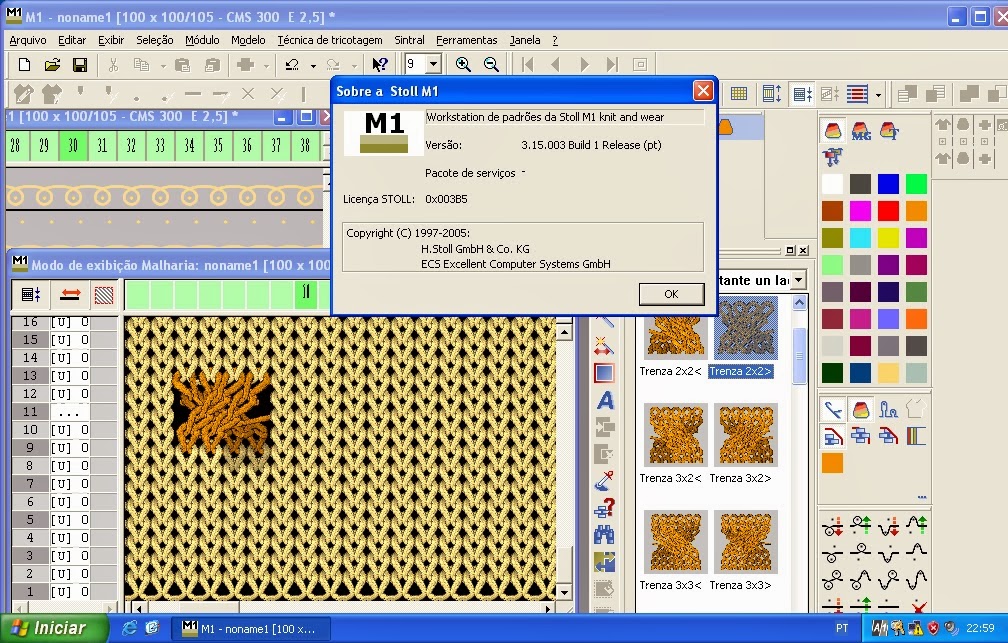
Task: Open the Editar menu
Action: (x=72, y=40)
